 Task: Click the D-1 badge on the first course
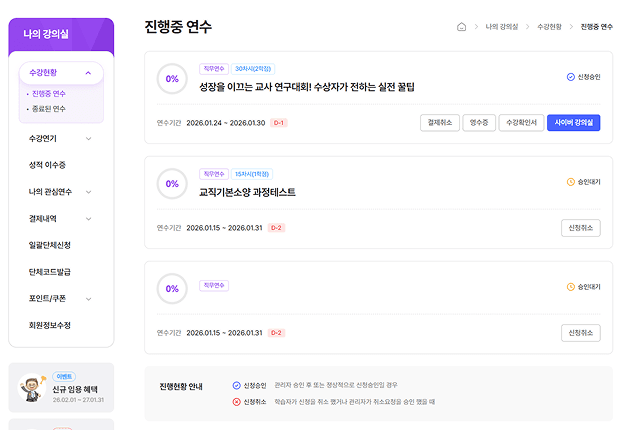[x=279, y=123]
